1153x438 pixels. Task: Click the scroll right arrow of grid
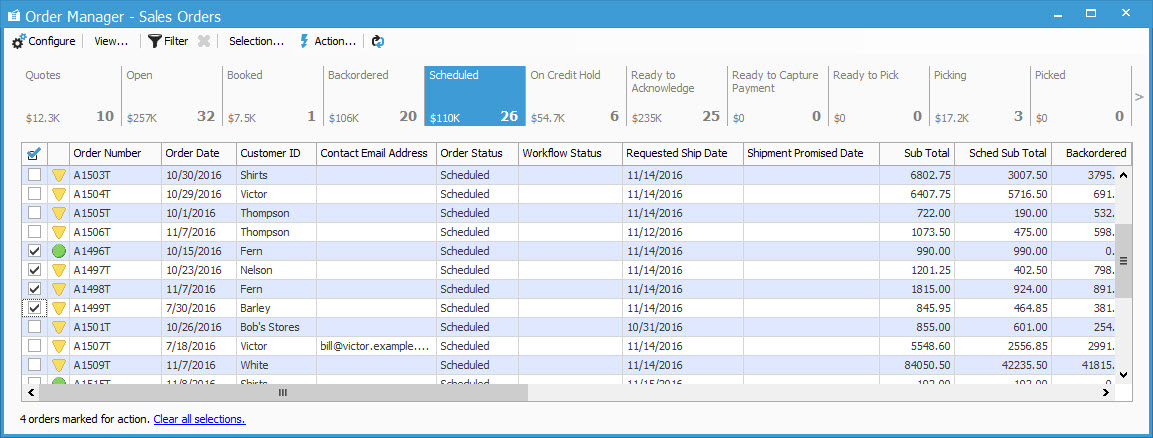coord(1105,393)
